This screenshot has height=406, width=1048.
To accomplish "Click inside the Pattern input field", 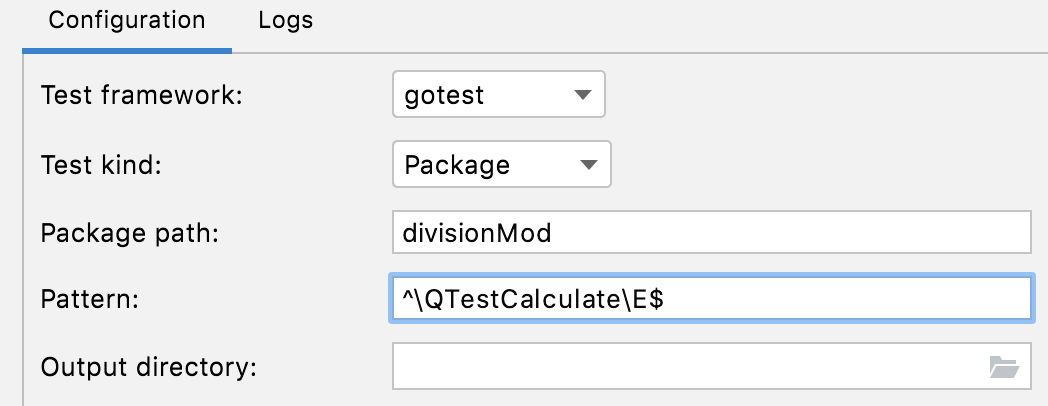I will 711,299.
